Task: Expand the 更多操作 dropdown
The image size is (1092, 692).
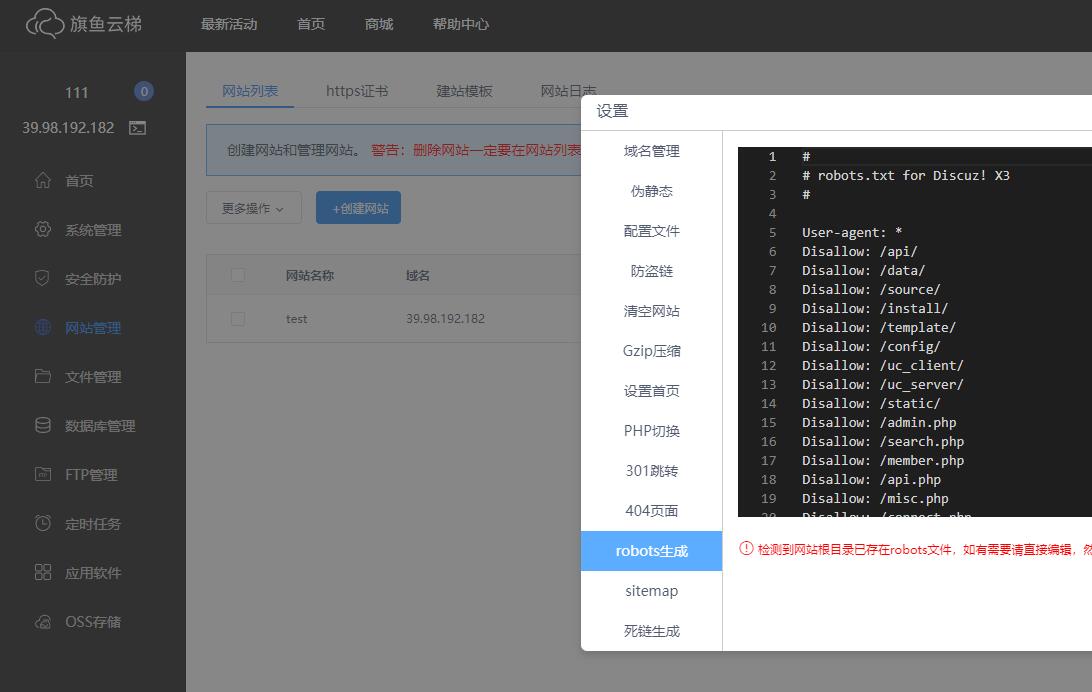Action: click(x=253, y=208)
